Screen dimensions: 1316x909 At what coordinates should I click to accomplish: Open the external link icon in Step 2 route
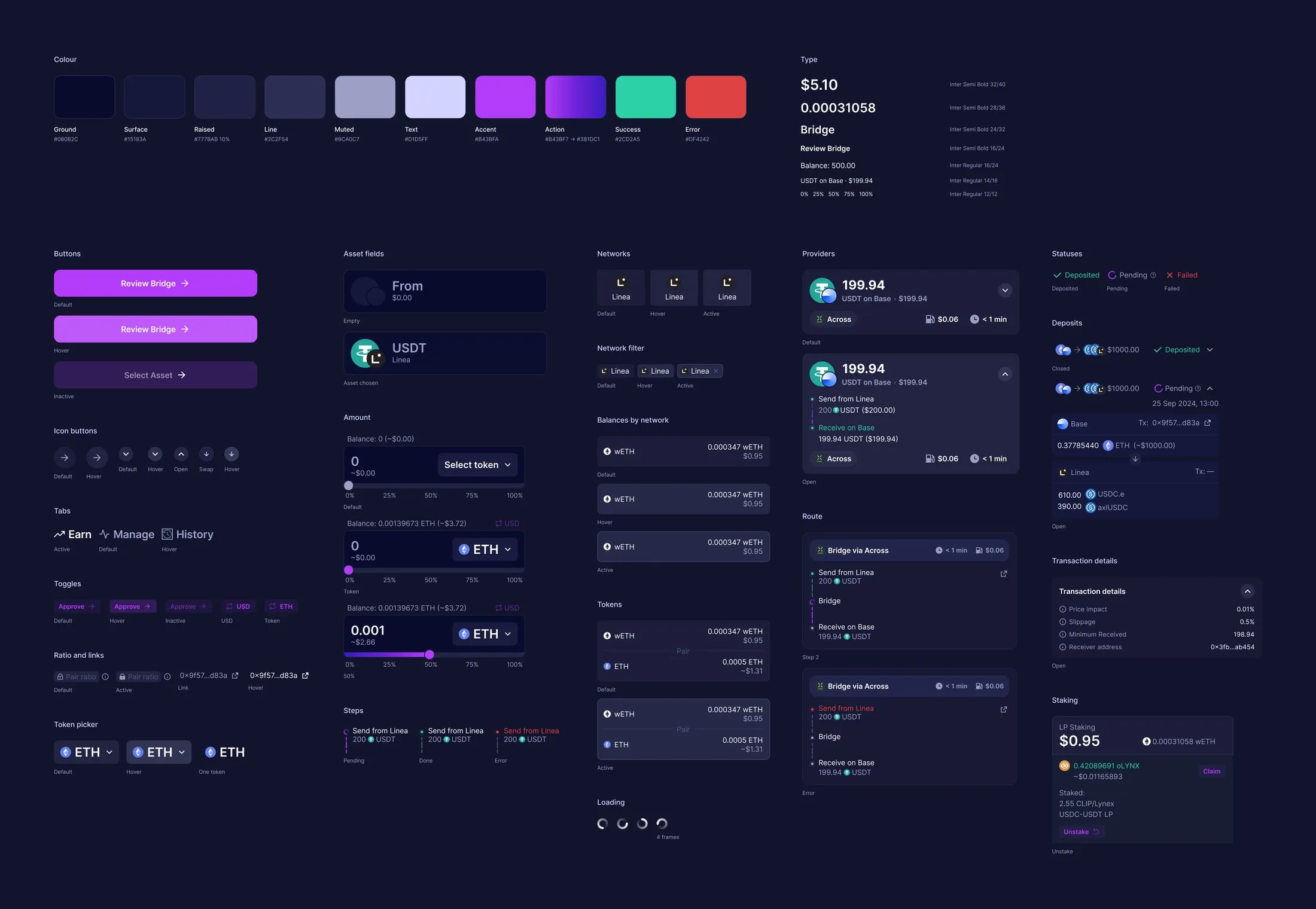coord(1004,574)
